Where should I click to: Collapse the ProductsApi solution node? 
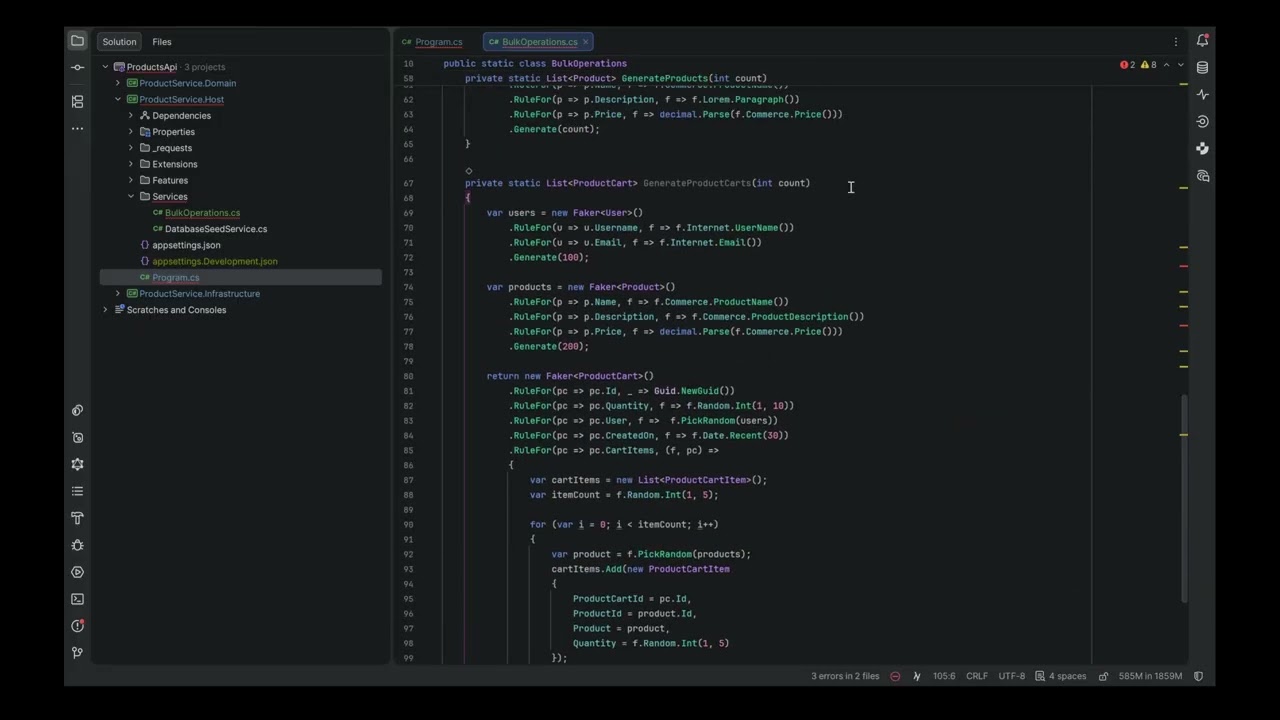tap(105, 67)
